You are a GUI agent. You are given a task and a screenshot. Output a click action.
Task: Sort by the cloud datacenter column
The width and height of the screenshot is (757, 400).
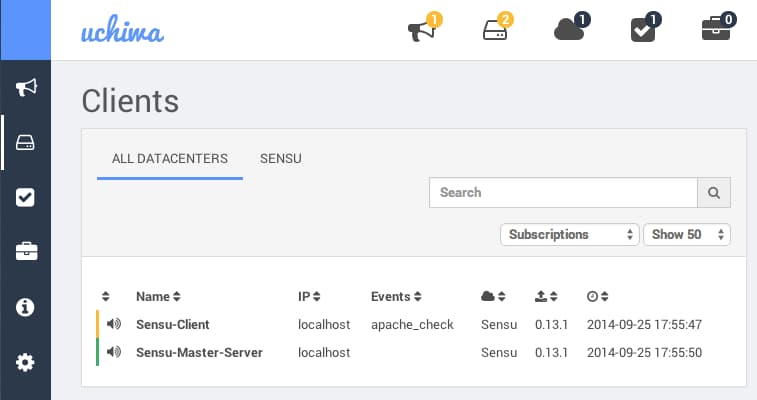point(493,296)
